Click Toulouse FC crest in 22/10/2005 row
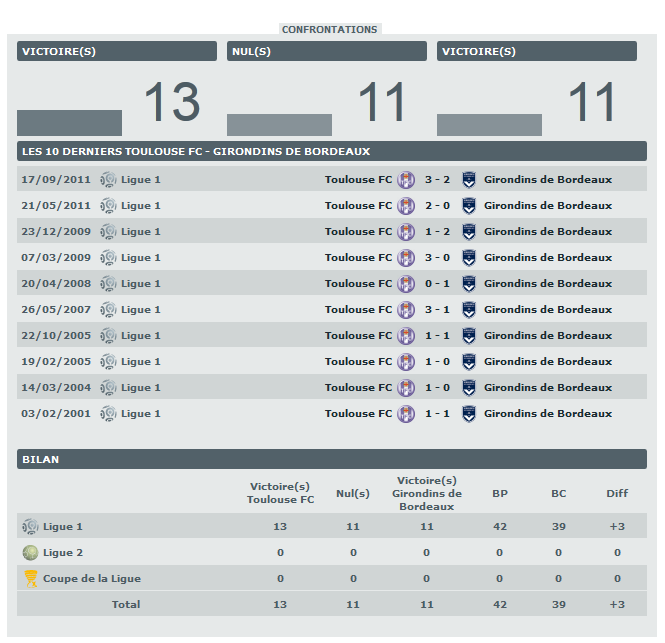 tap(406, 336)
